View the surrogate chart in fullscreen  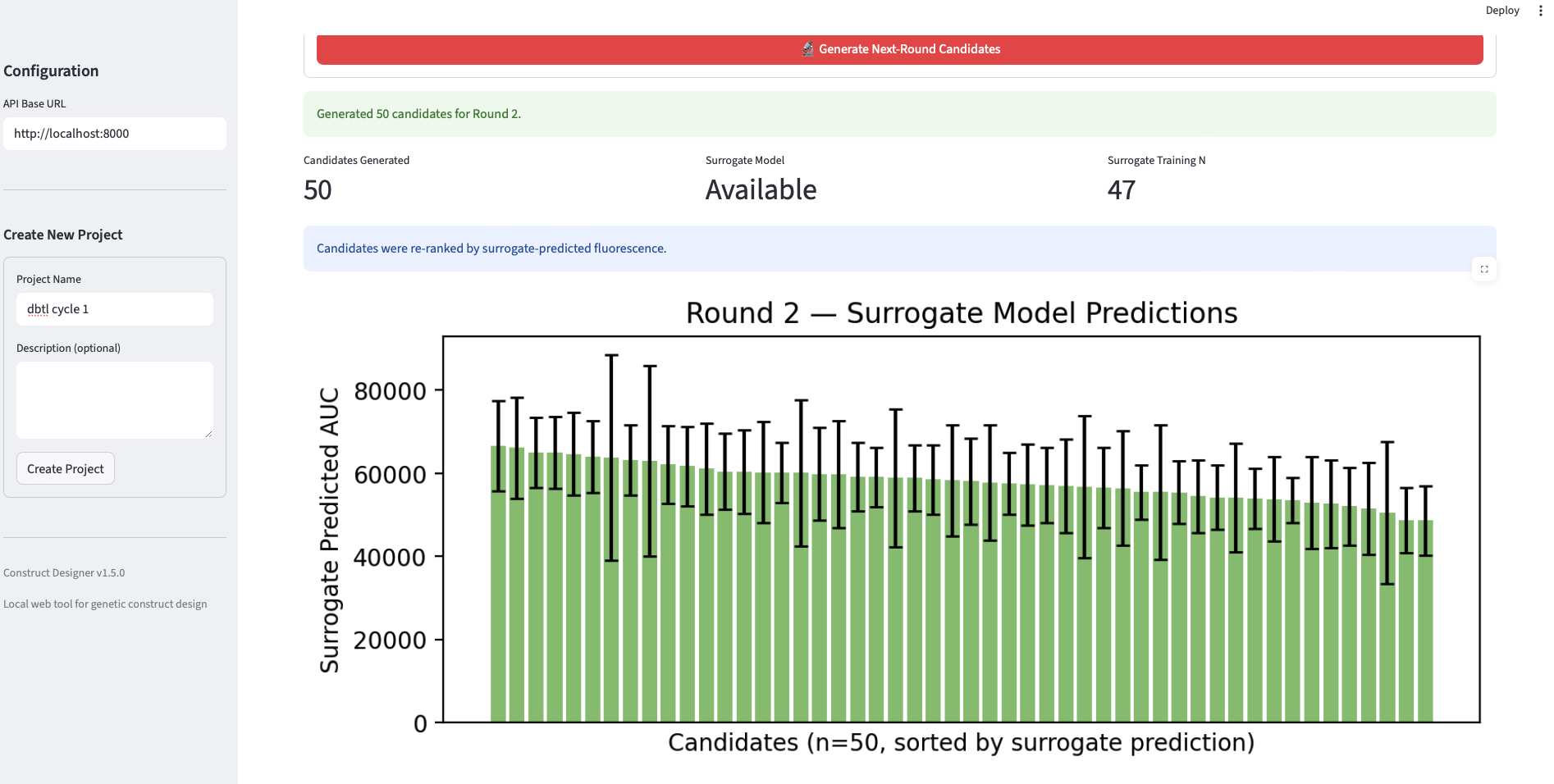1484,269
